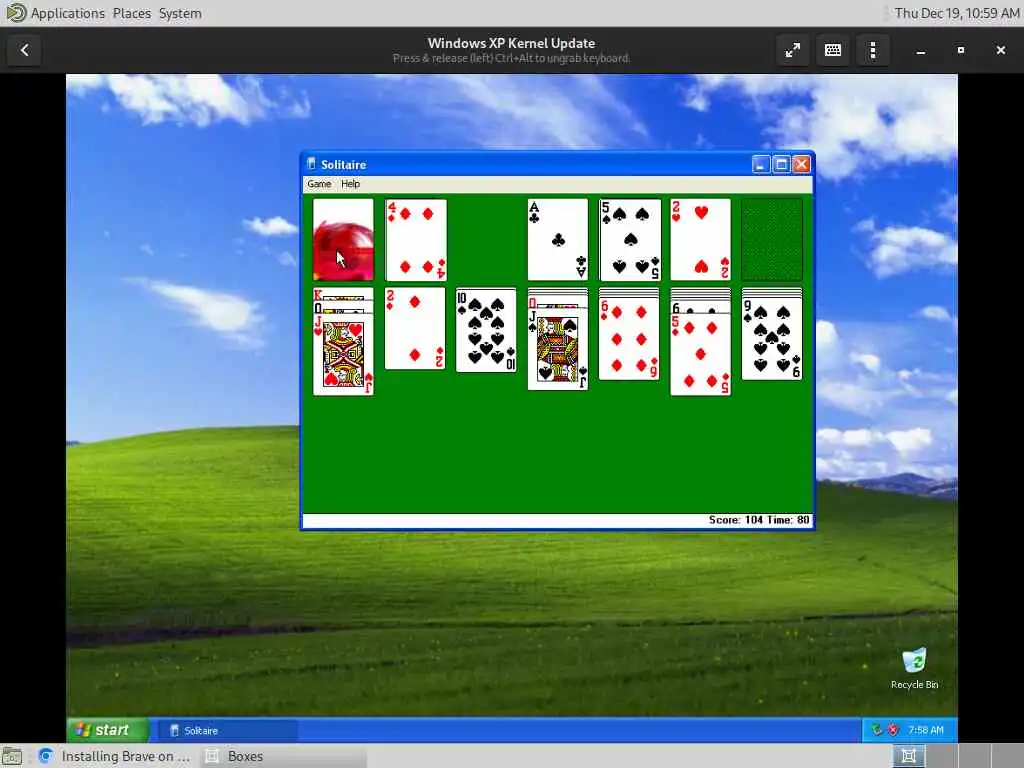
Task: Click the Score and Time status text
Action: pyautogui.click(x=759, y=520)
